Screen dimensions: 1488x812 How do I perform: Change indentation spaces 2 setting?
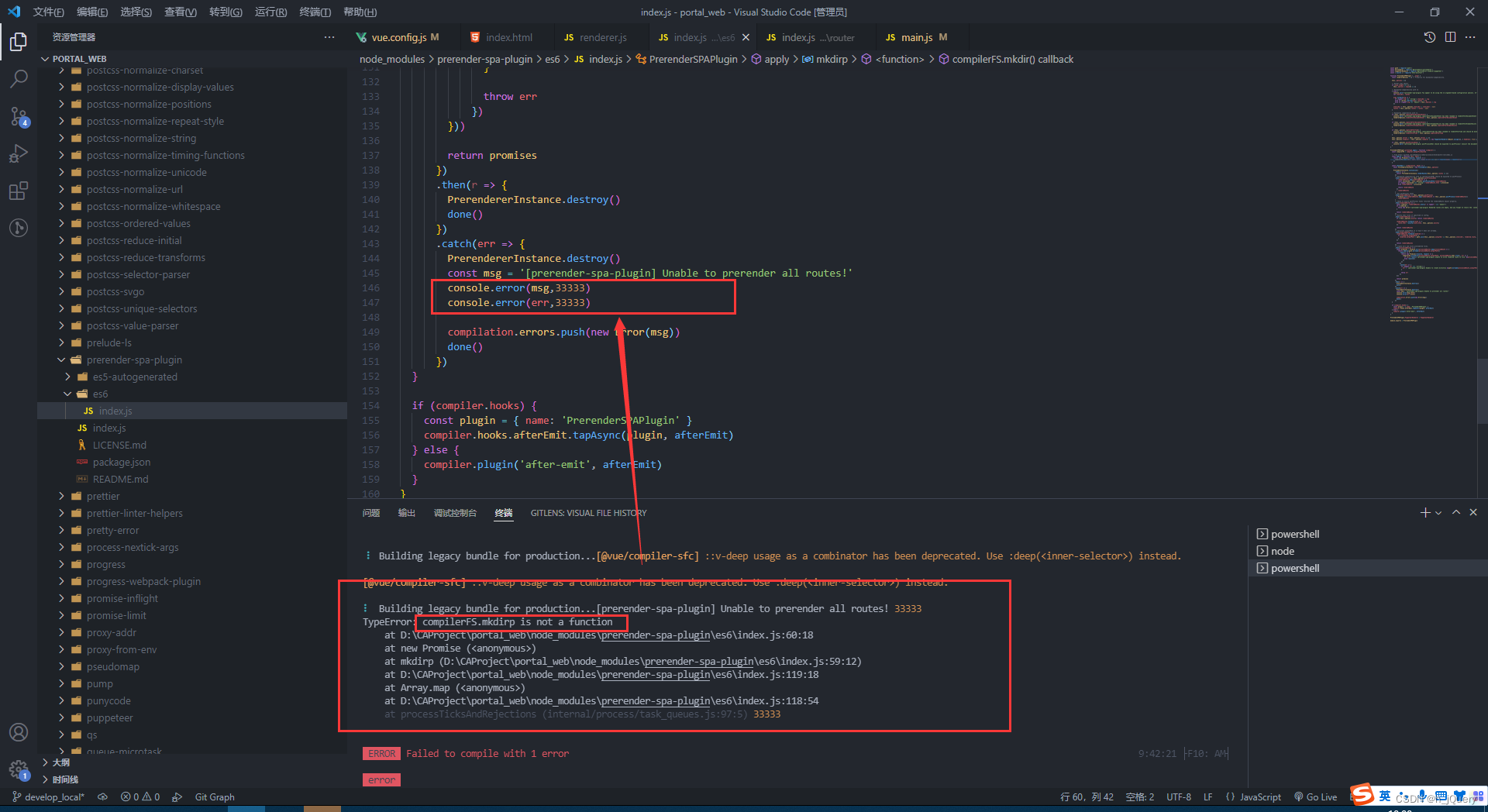click(1139, 797)
